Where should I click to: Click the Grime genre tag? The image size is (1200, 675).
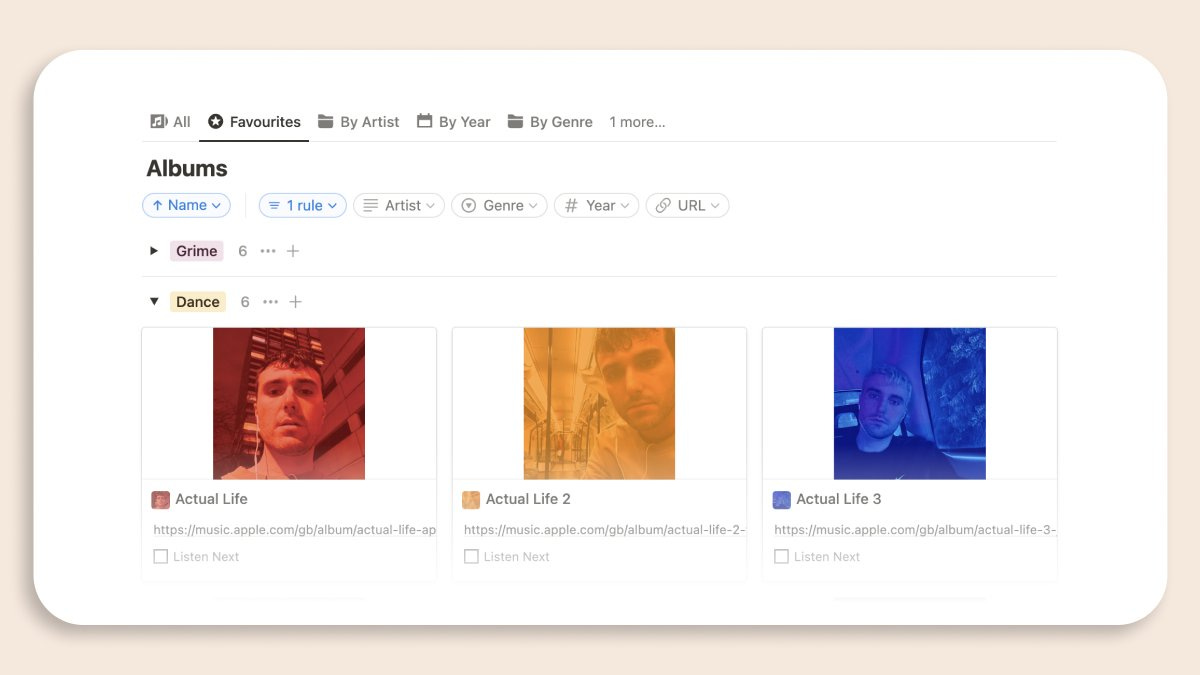click(x=197, y=251)
